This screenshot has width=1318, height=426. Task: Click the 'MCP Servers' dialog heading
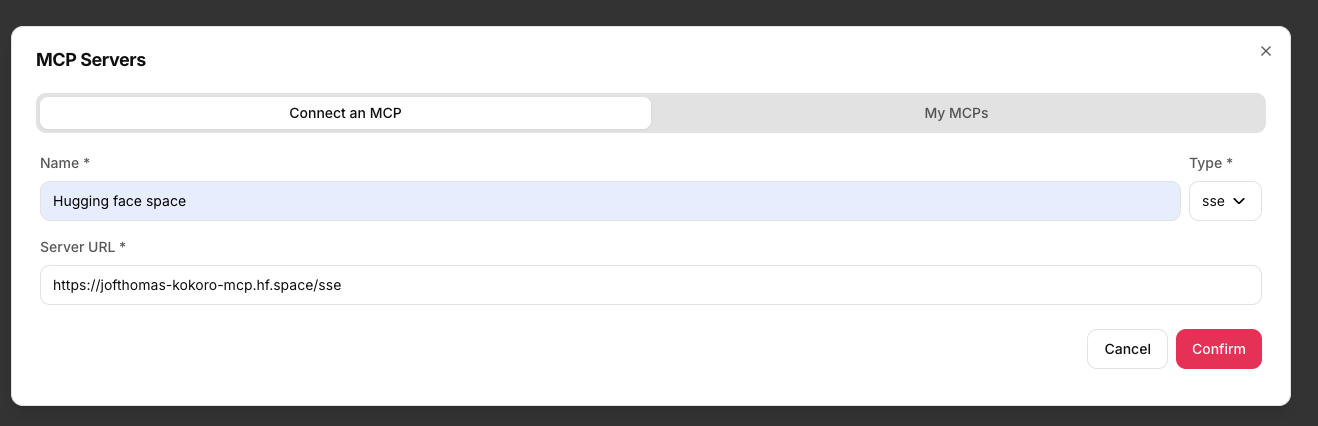(x=91, y=60)
